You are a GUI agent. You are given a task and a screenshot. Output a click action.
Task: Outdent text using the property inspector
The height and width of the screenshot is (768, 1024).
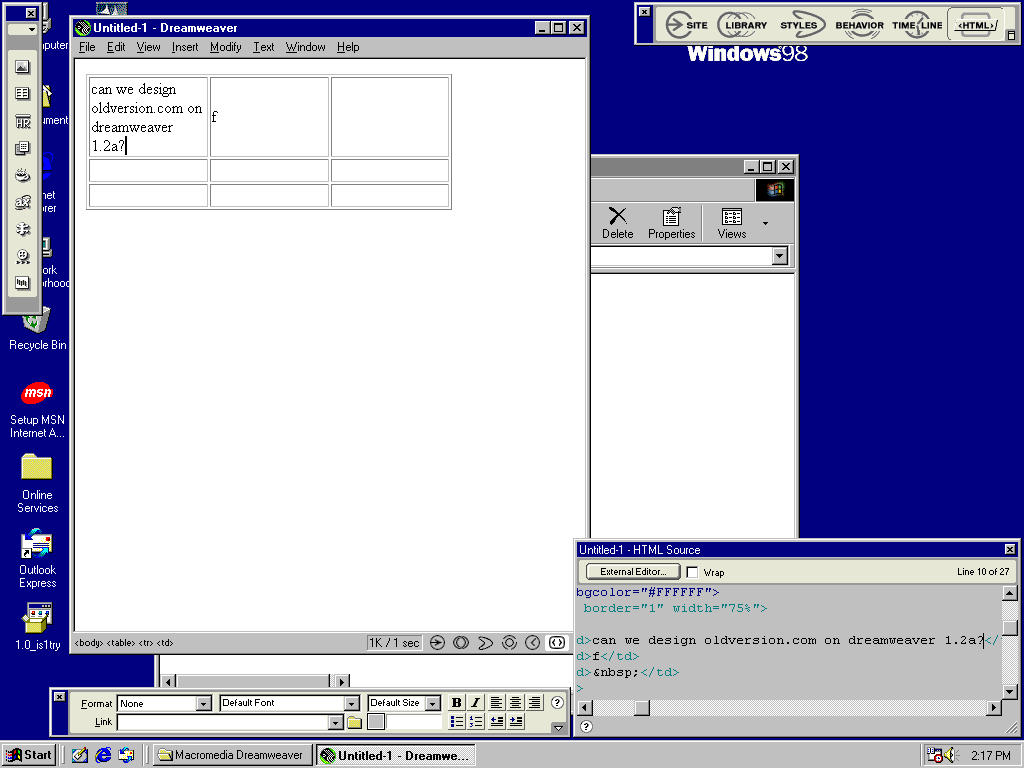497,722
